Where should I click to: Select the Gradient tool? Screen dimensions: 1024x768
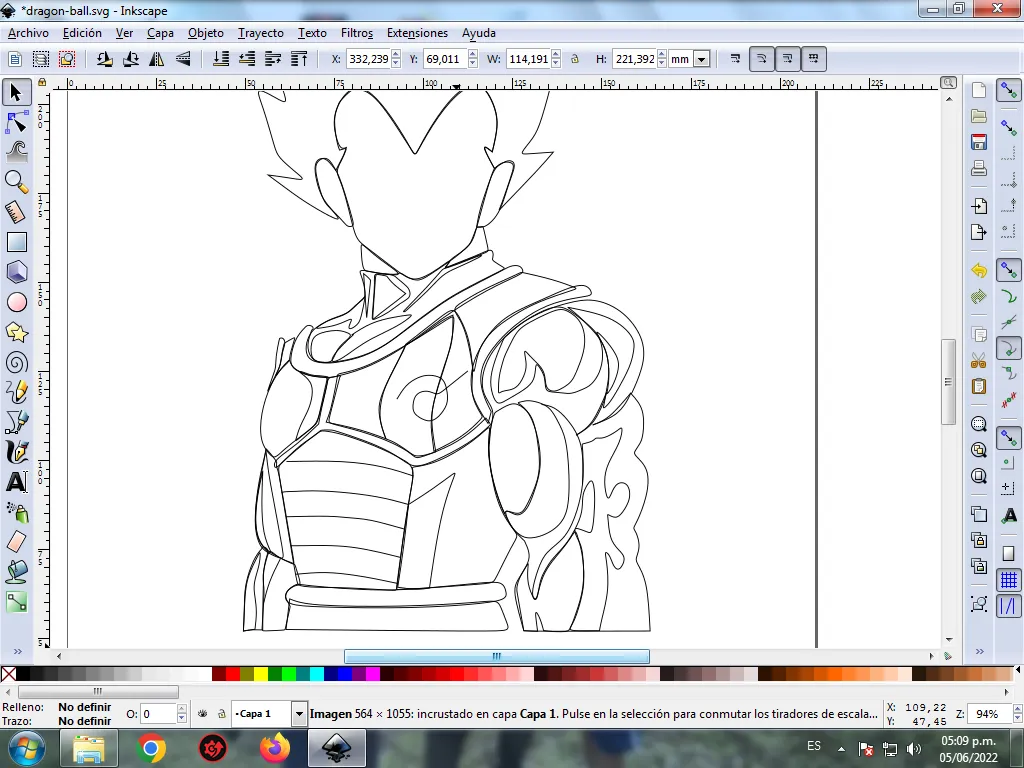pos(16,601)
